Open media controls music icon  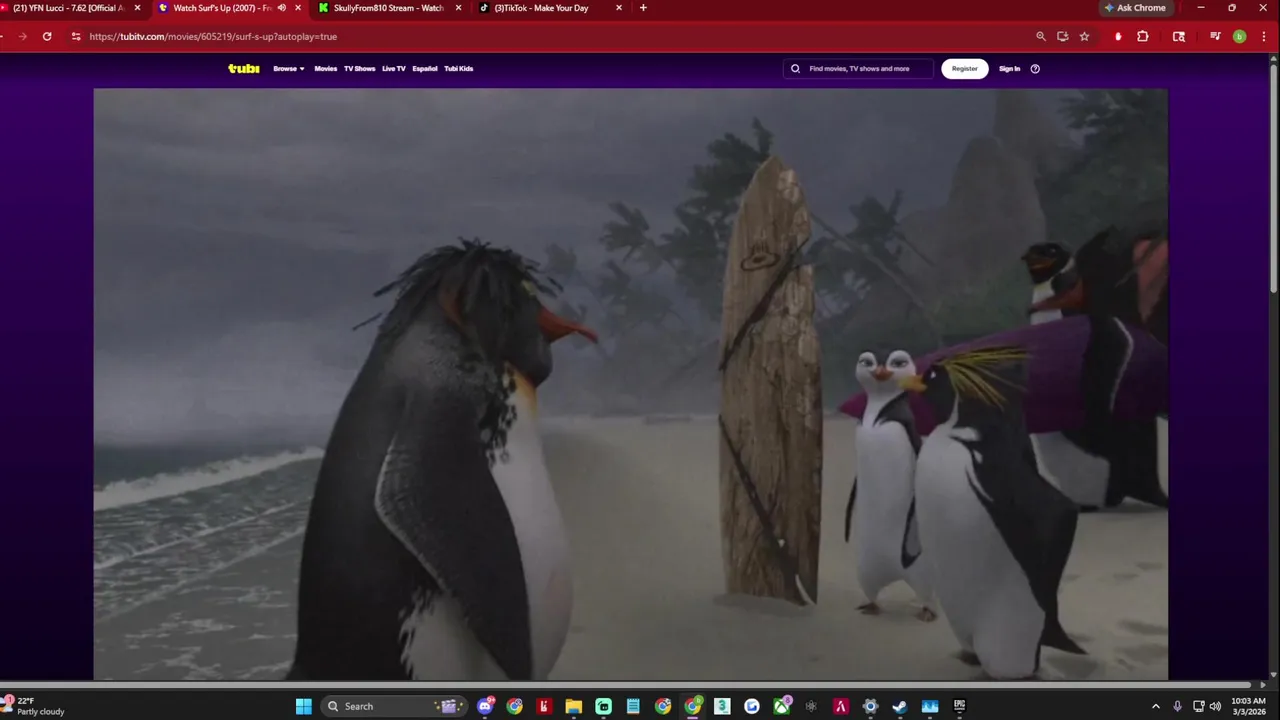(1215, 36)
